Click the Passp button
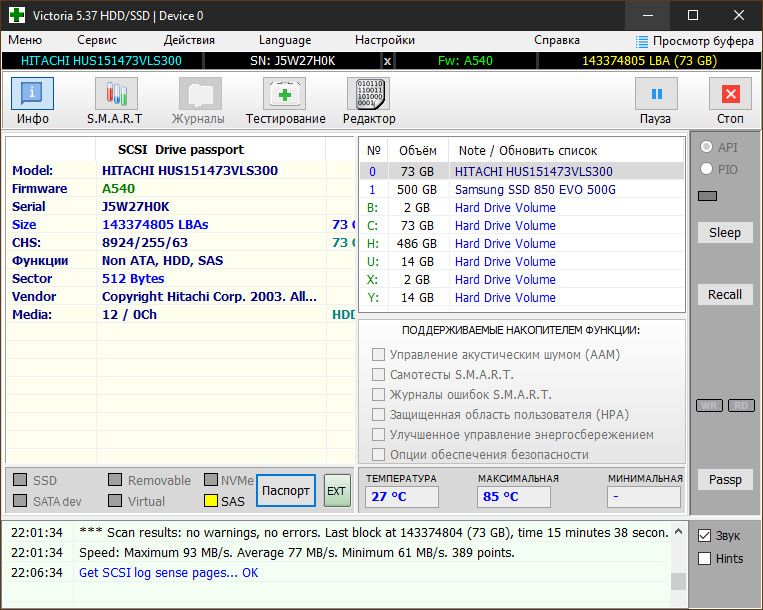The height and width of the screenshot is (610, 763). coord(725,480)
